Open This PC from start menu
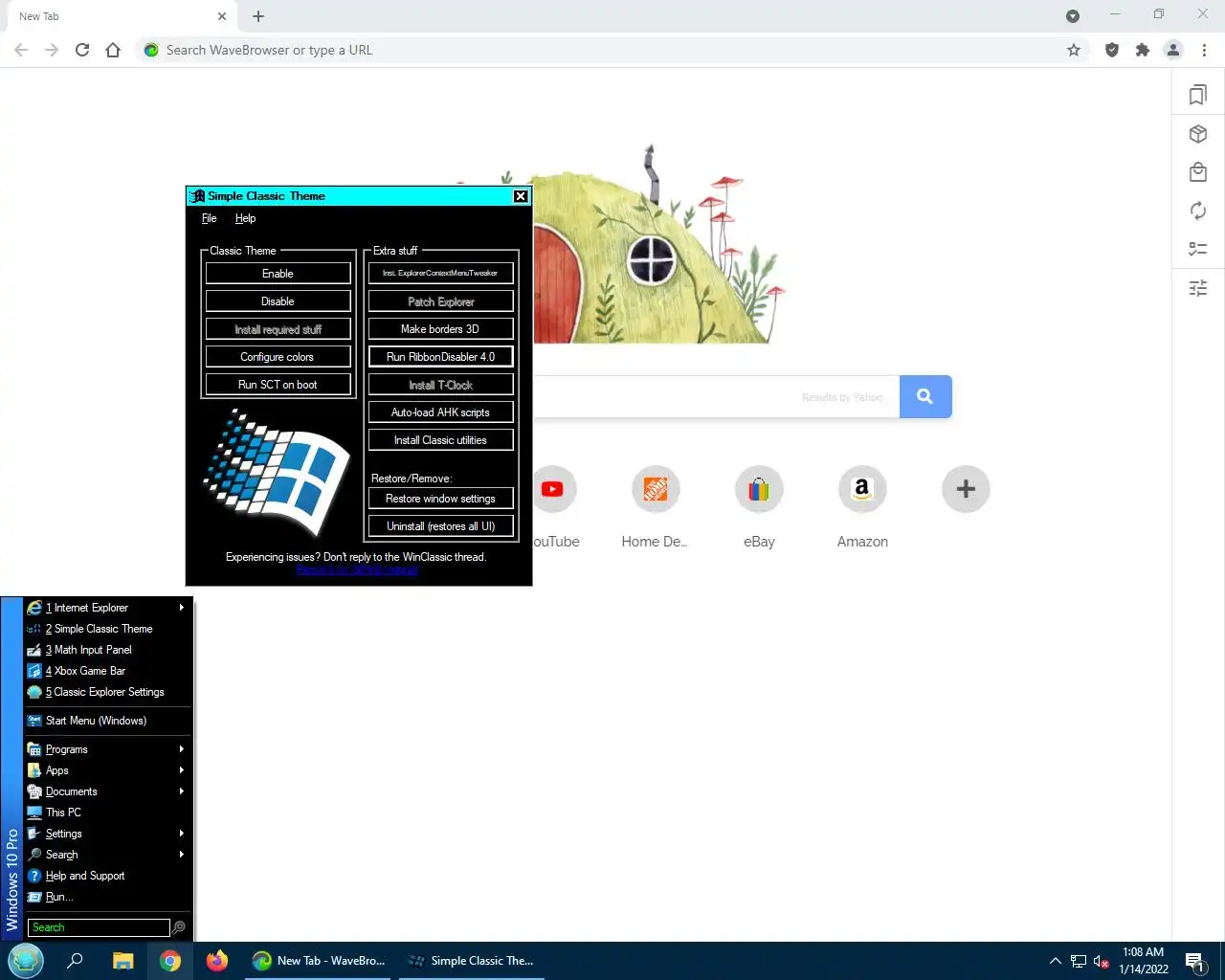The image size is (1225, 980). point(106,813)
